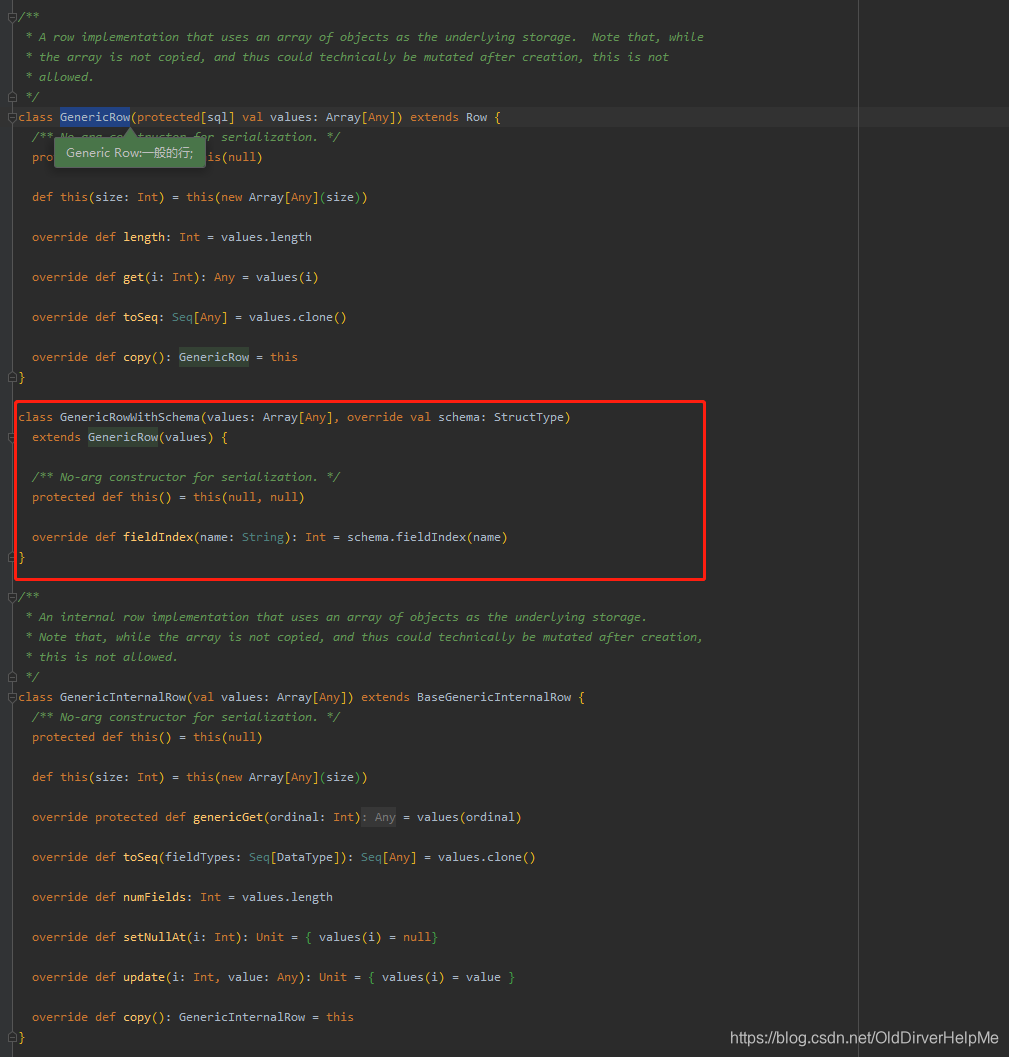Click the "length" method name after "override def"
1009x1057 pixels.
click(x=144, y=237)
